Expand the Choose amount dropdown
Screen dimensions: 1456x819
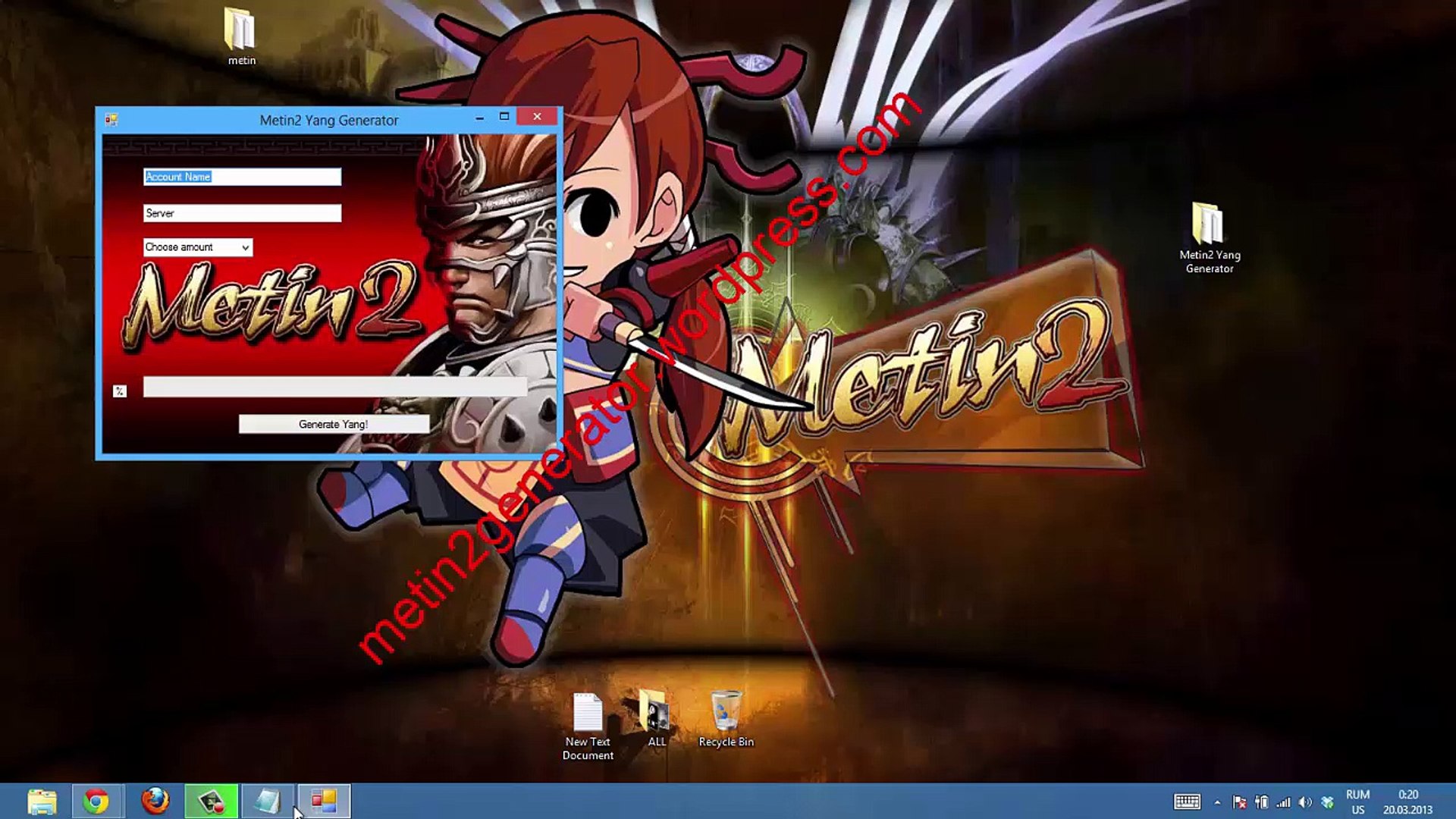[x=244, y=247]
